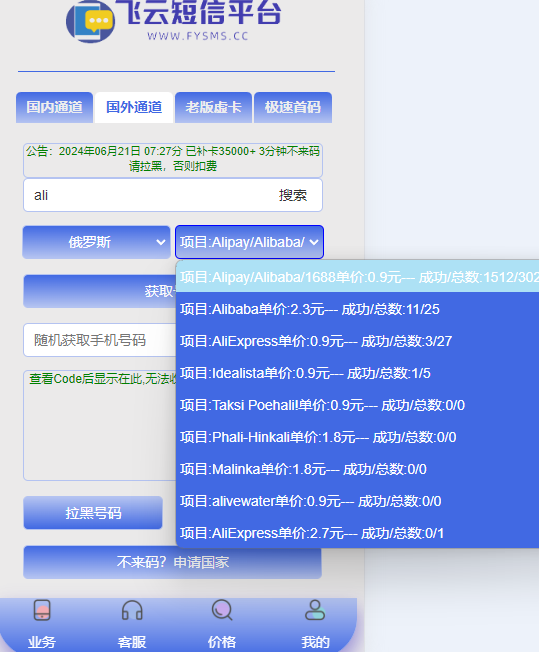The width and height of the screenshot is (539, 652).
Task: Open the 业务 phone icon in bottom navigation
Action: coord(42,610)
